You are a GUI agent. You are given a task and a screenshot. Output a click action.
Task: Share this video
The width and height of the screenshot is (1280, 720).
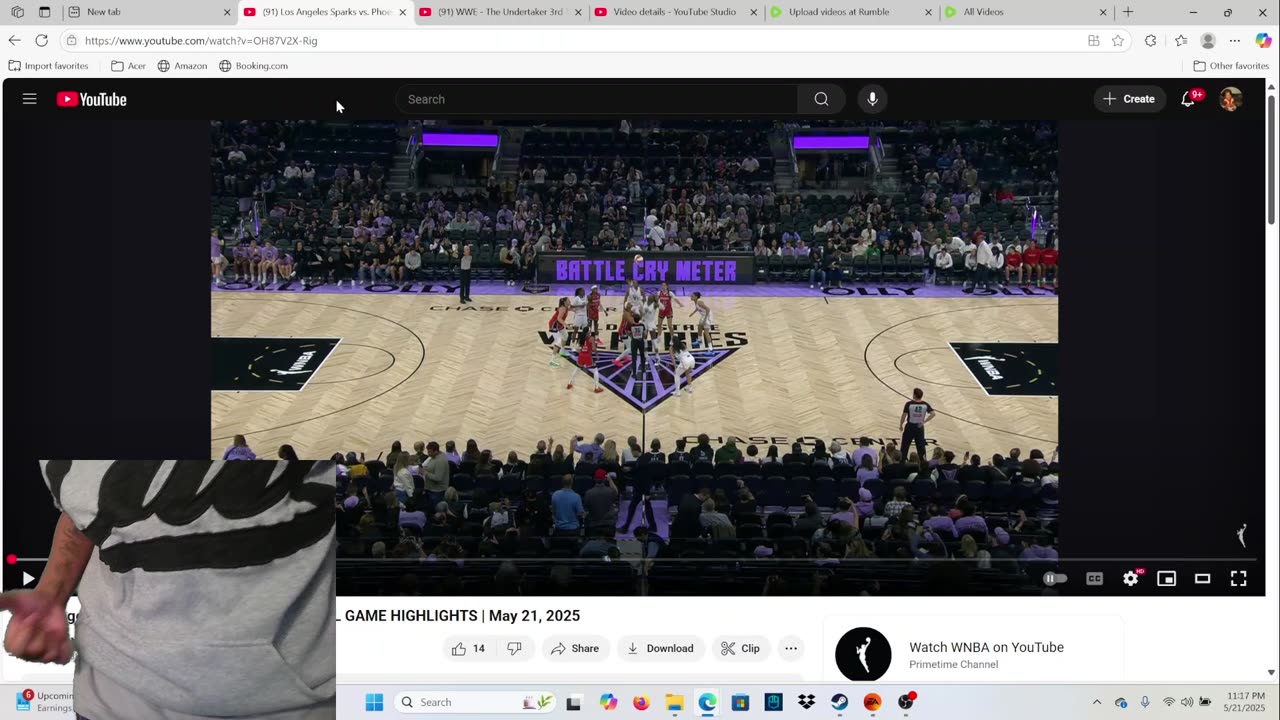575,648
